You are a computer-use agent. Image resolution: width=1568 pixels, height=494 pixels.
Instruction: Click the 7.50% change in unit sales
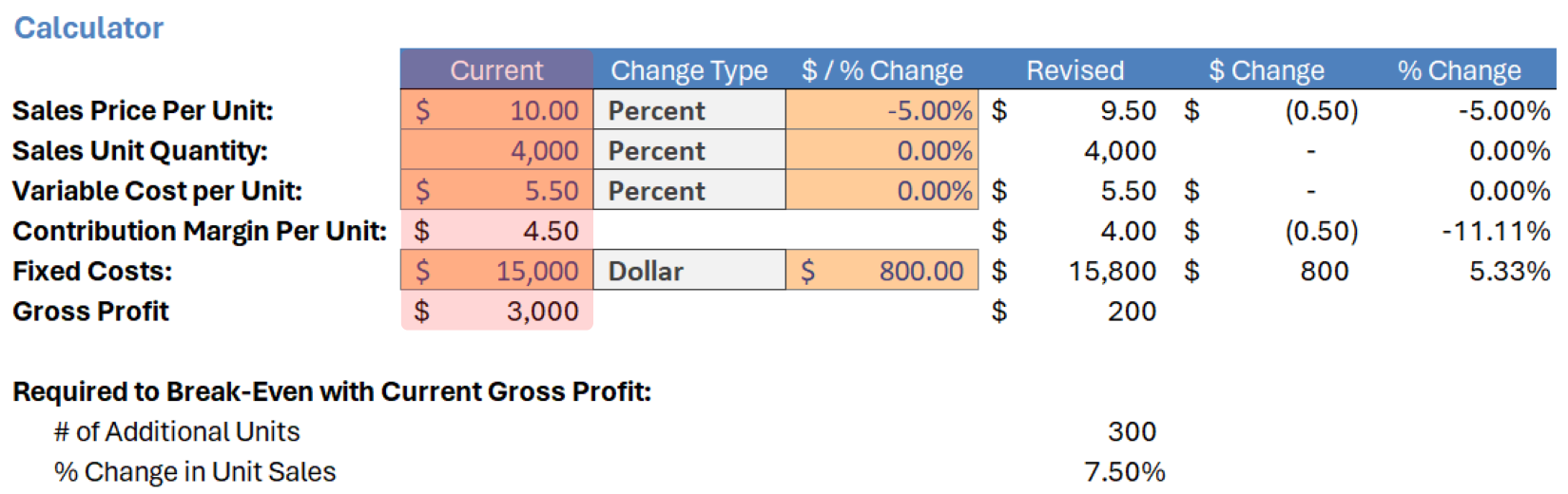(x=1124, y=471)
